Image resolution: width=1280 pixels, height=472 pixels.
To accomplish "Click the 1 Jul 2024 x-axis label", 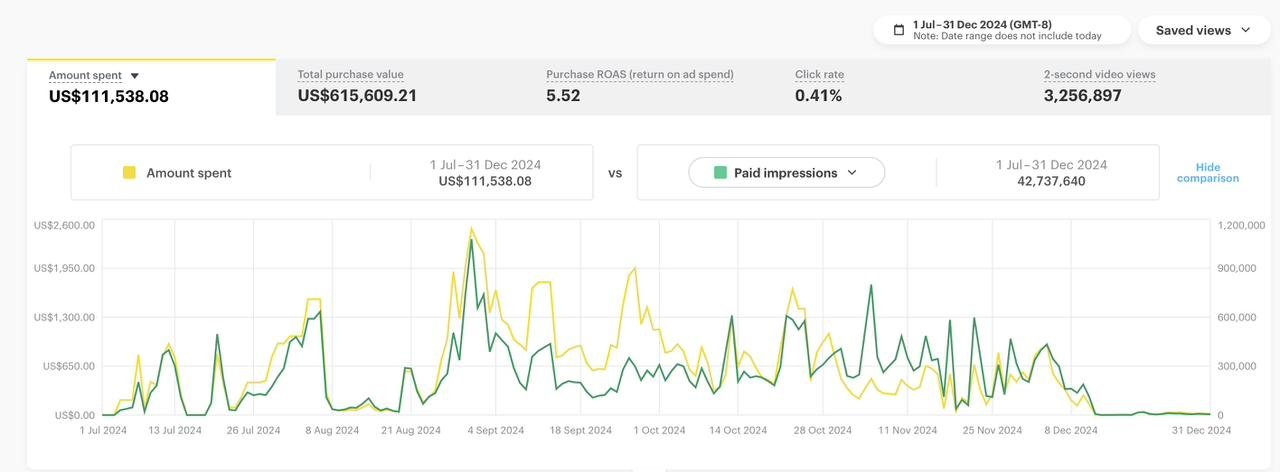I will [x=104, y=431].
